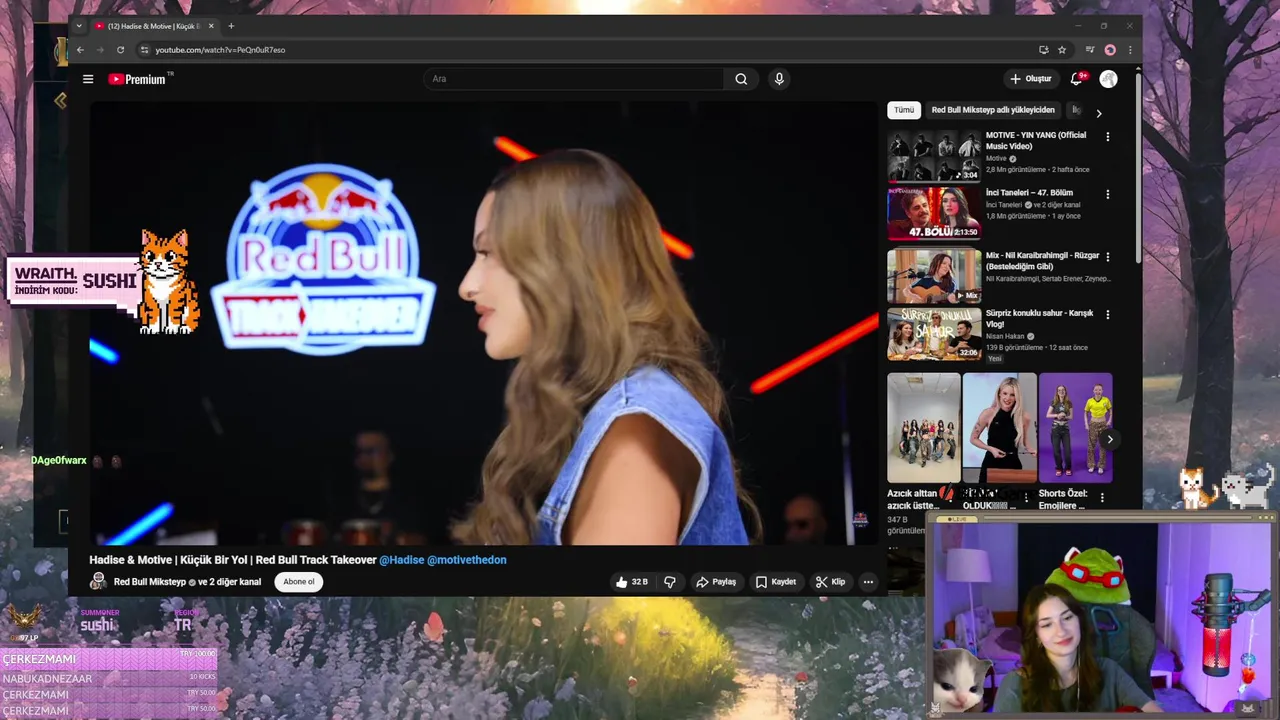1280x720 pixels.
Task: Open Sürpriz konuklu sahur - Karışık Vlog title
Action: [x=1039, y=319]
